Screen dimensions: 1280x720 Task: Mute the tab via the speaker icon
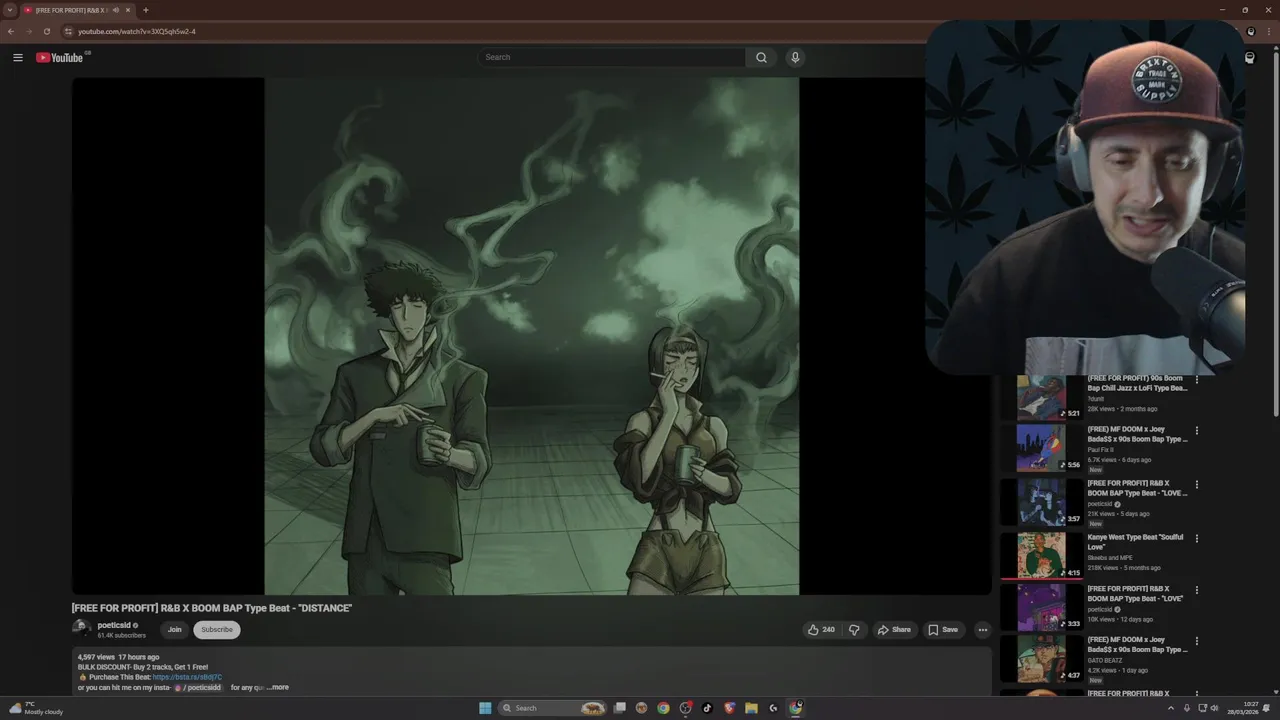[115, 10]
